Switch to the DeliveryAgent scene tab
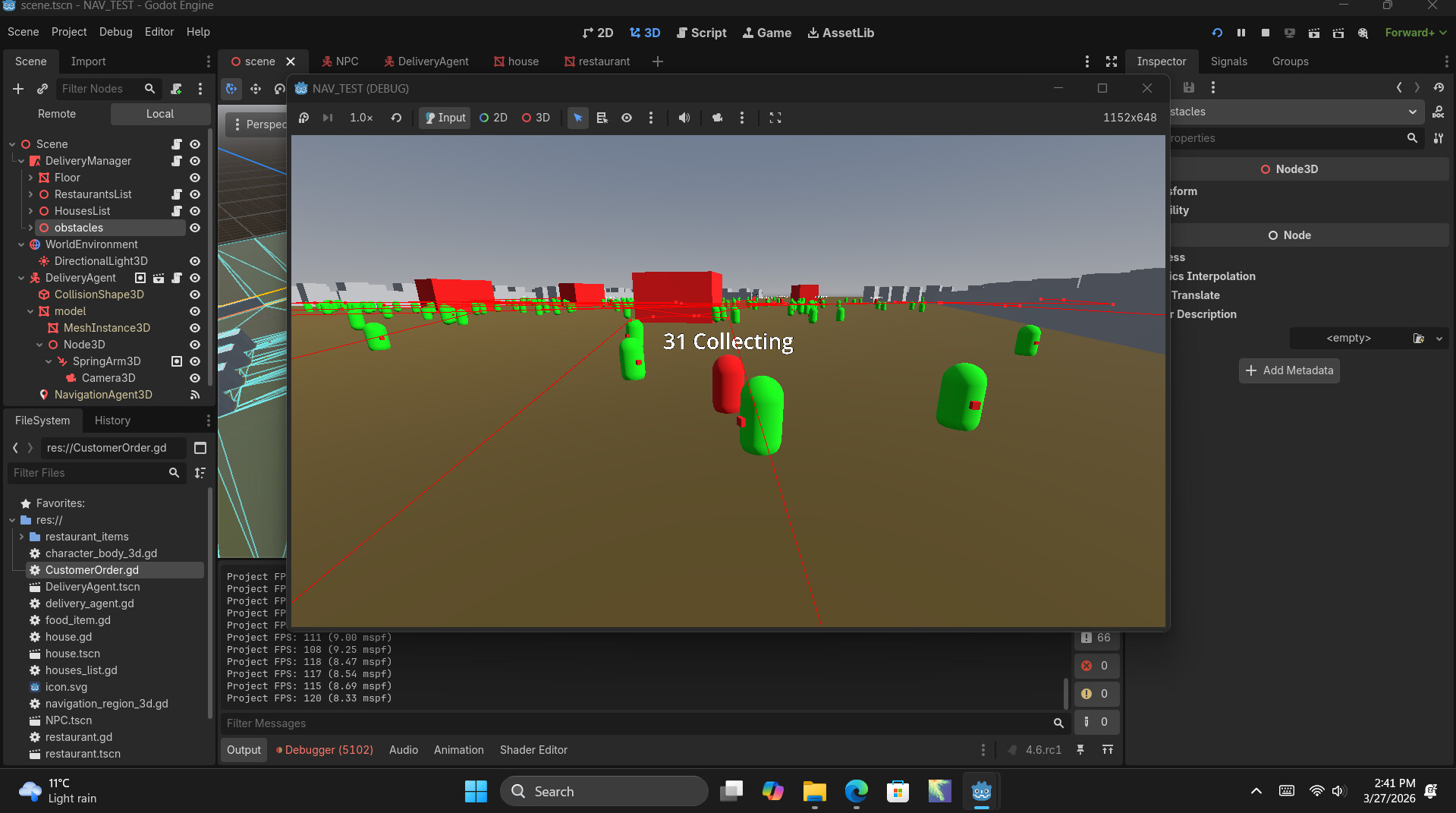1456x813 pixels. (x=426, y=61)
